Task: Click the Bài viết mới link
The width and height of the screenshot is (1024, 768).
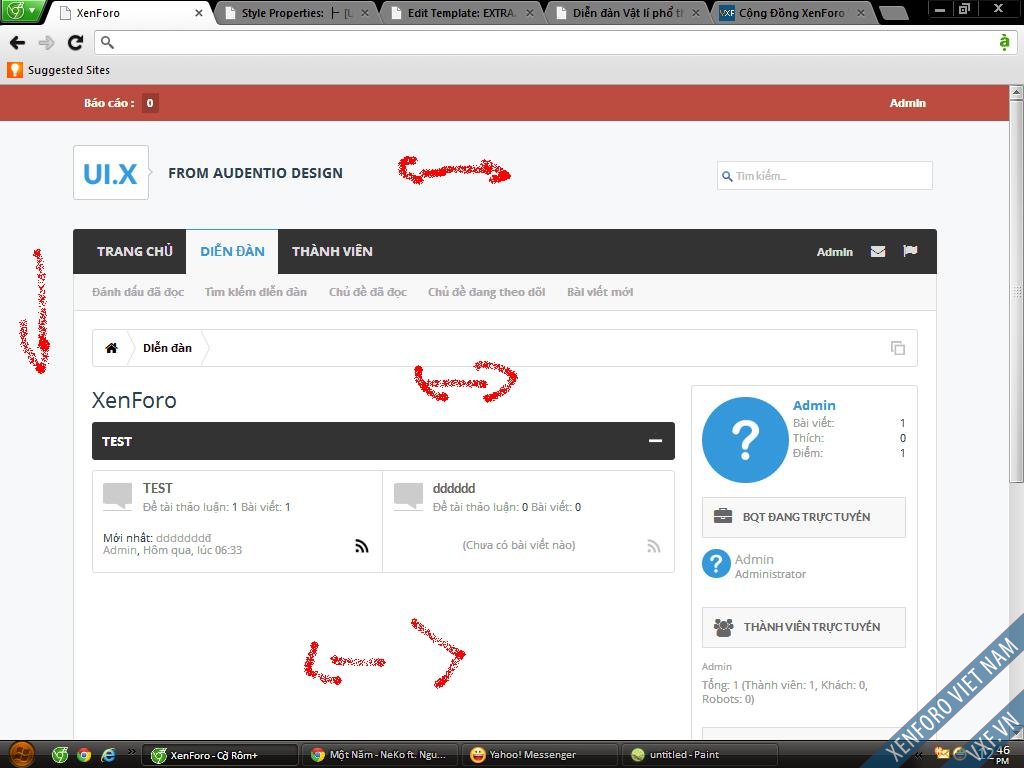Action: pyautogui.click(x=600, y=292)
